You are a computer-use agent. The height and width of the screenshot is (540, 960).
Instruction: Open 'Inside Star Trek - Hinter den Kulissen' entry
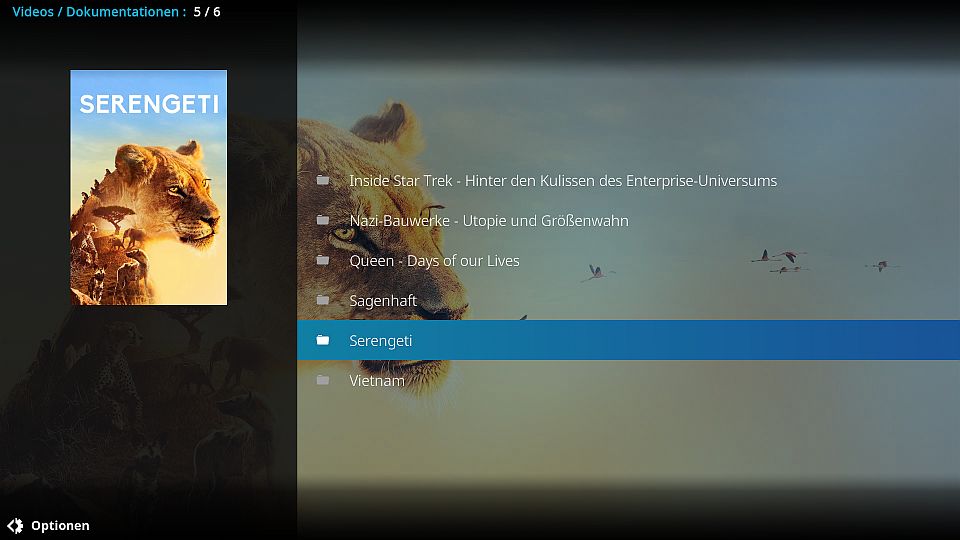628,180
